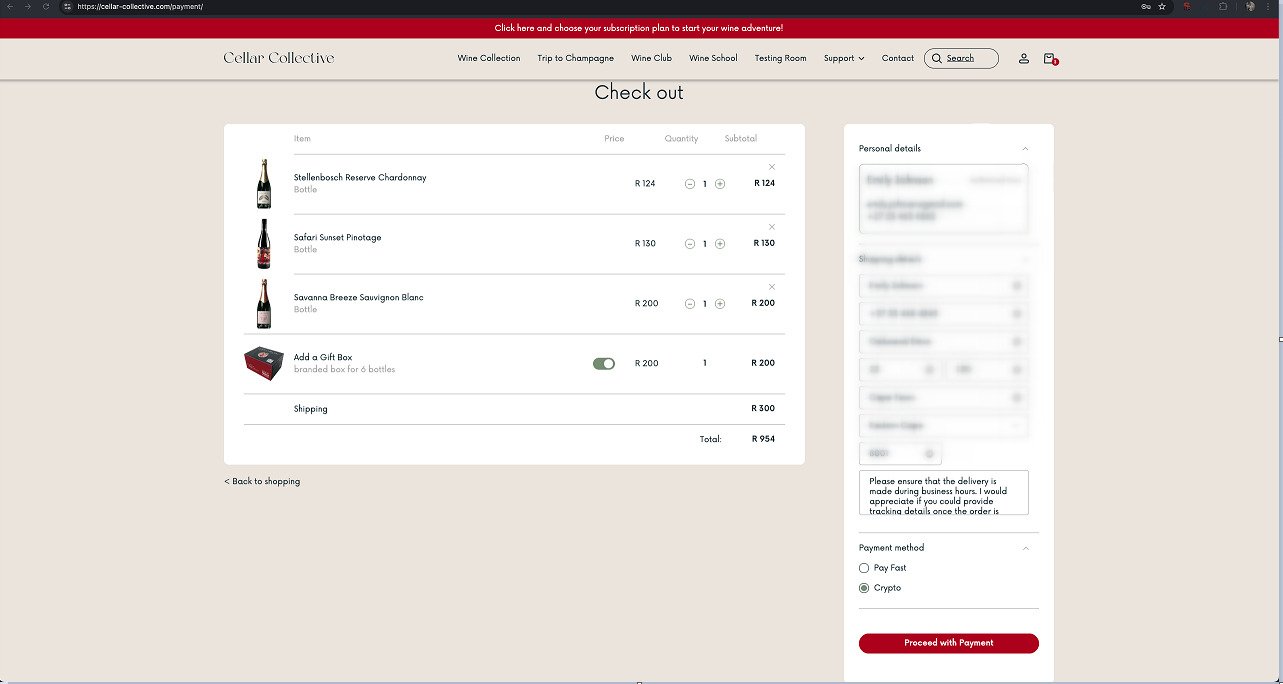The height and width of the screenshot is (684, 1283).
Task: Click Proceed with Payment button
Action: pyautogui.click(x=949, y=643)
